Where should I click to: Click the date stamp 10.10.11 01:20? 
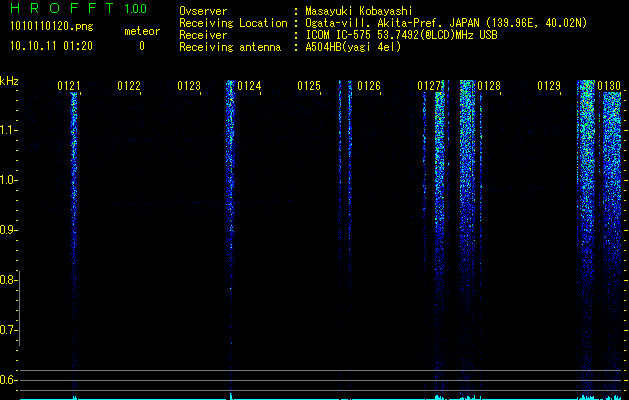(x=51, y=46)
